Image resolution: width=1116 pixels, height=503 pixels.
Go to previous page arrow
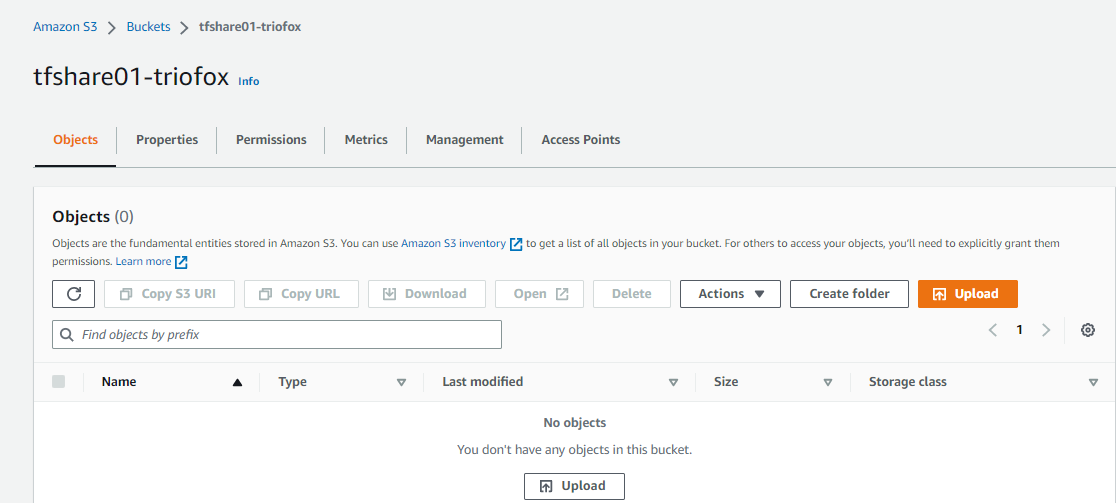[993, 330]
